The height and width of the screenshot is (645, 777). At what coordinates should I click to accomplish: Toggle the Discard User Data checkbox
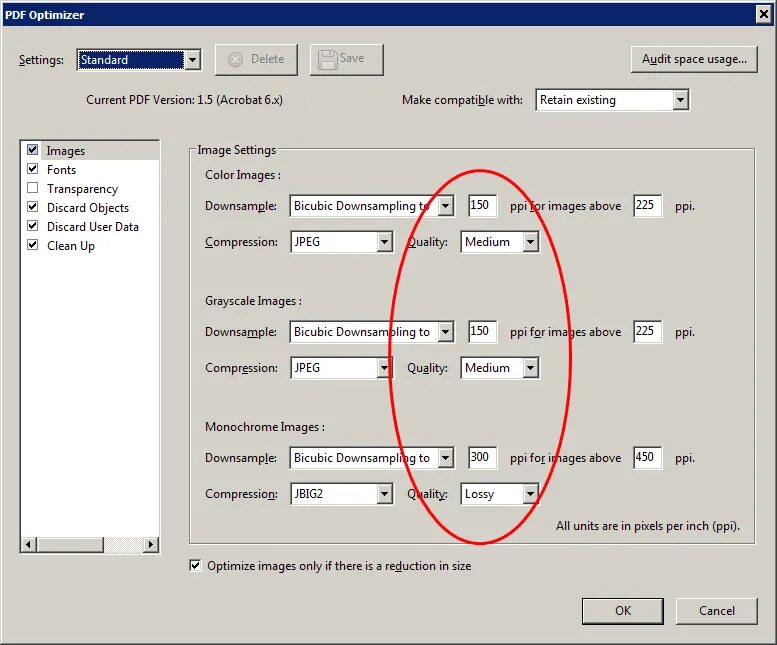tap(33, 226)
